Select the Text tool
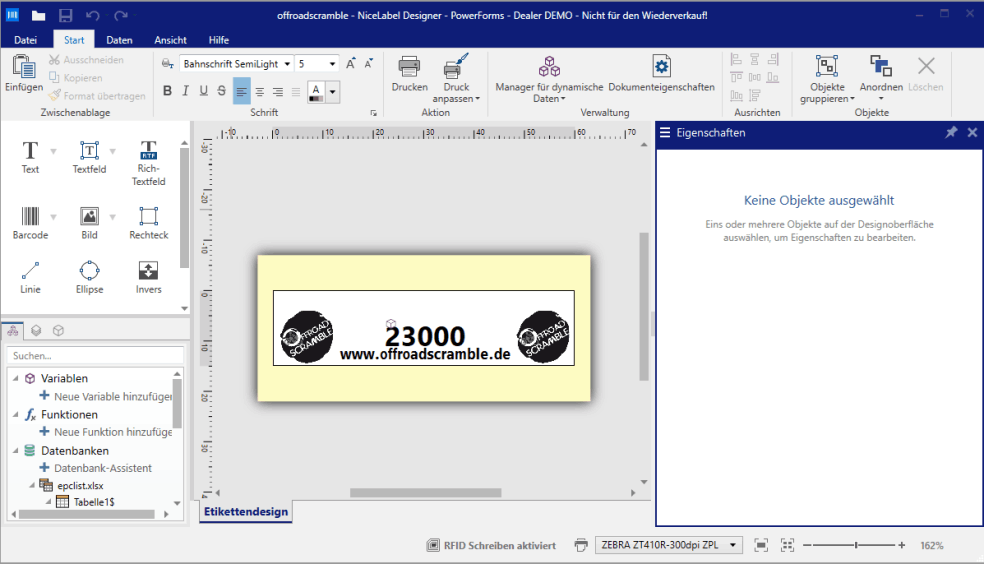 coord(30,157)
